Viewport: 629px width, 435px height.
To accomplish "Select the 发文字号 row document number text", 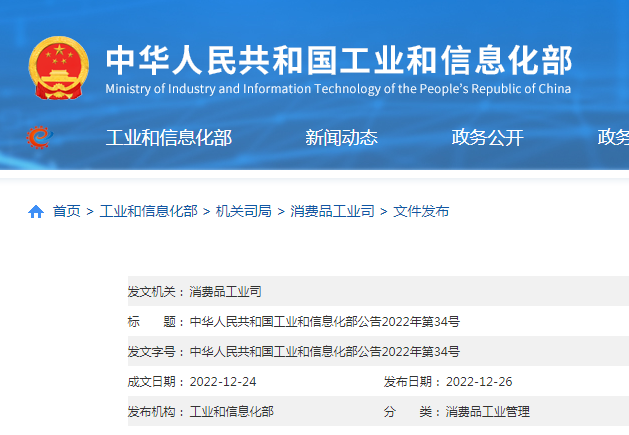I will pos(325,352).
